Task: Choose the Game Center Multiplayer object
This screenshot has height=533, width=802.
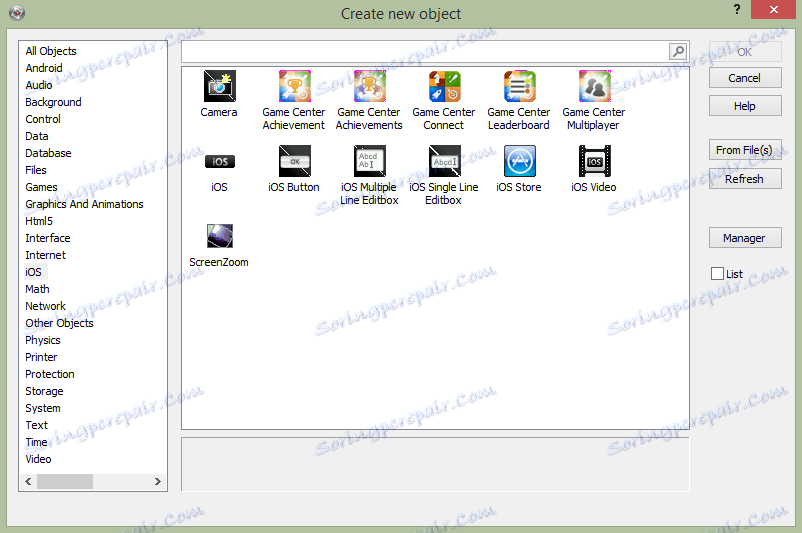Action: (594, 86)
